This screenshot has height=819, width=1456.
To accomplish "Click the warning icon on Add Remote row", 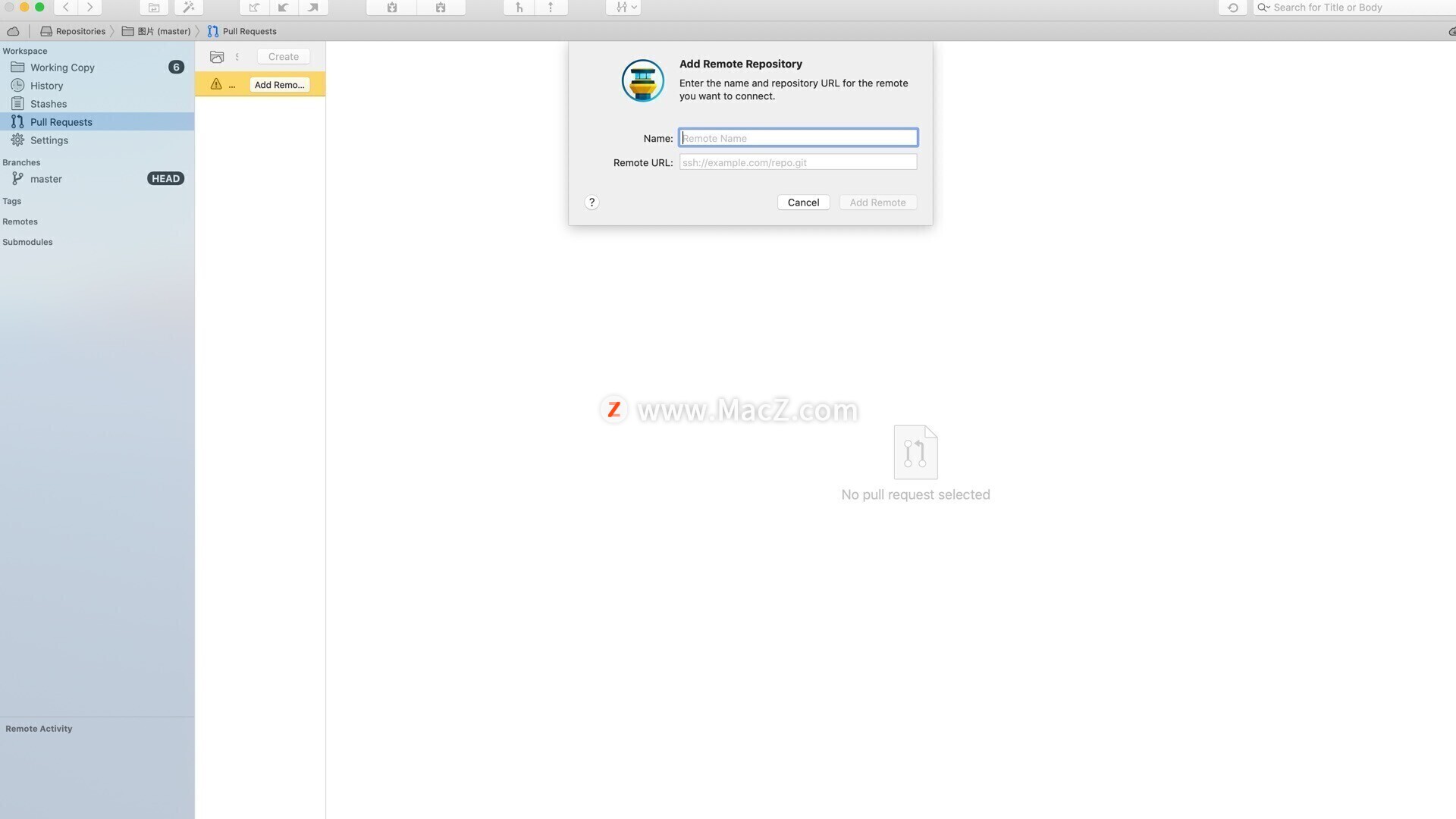I will click(215, 84).
